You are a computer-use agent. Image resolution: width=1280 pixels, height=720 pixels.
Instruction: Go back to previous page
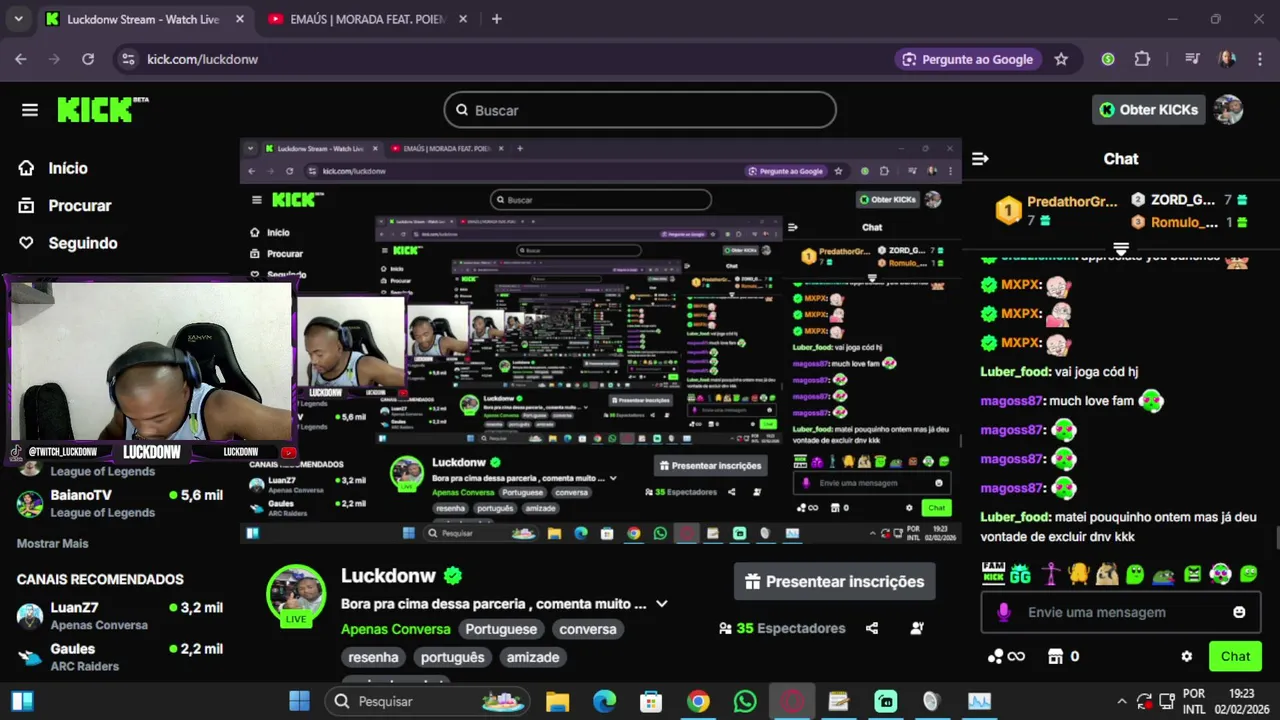(x=21, y=59)
